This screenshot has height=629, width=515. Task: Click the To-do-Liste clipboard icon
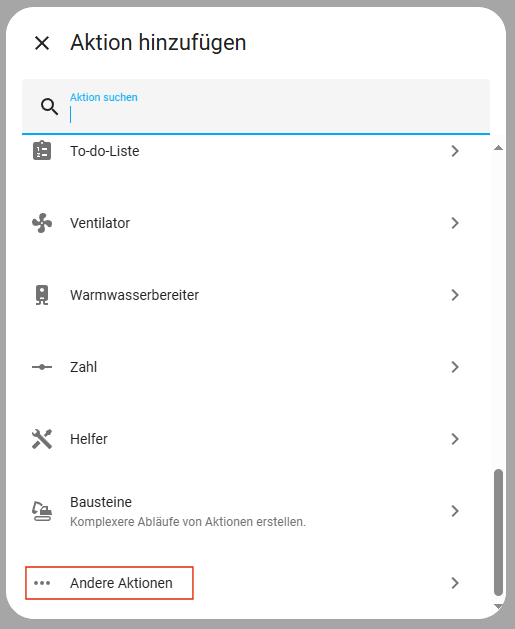[x=42, y=151]
